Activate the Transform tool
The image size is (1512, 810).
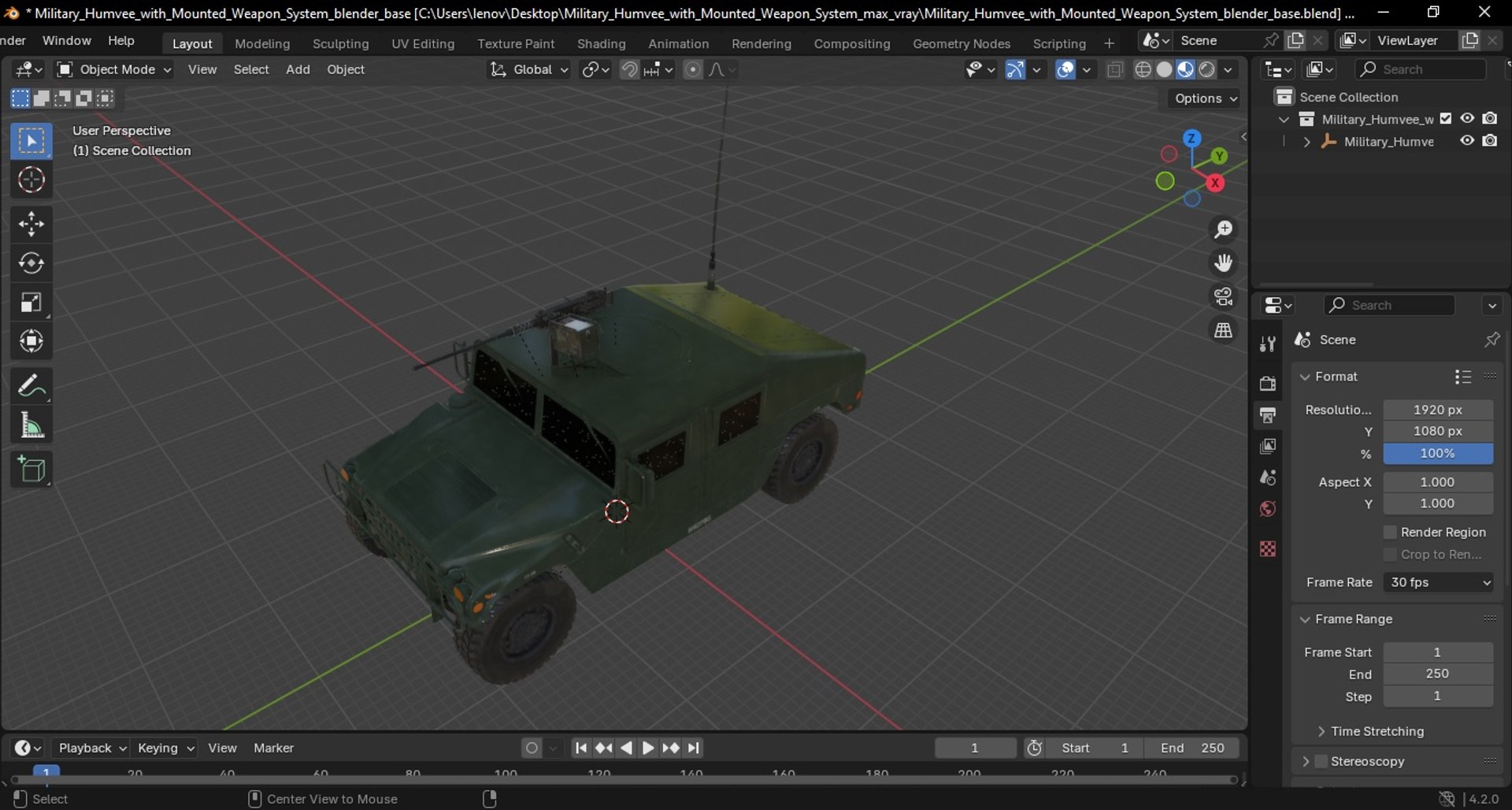(31, 341)
